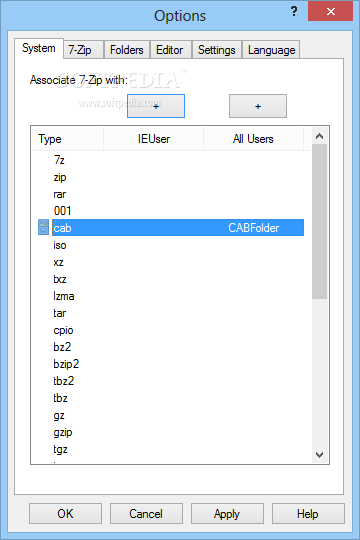Screen dimensions: 360x540
Task: Click the scrollbar down arrow
Action: (x=319, y=455)
